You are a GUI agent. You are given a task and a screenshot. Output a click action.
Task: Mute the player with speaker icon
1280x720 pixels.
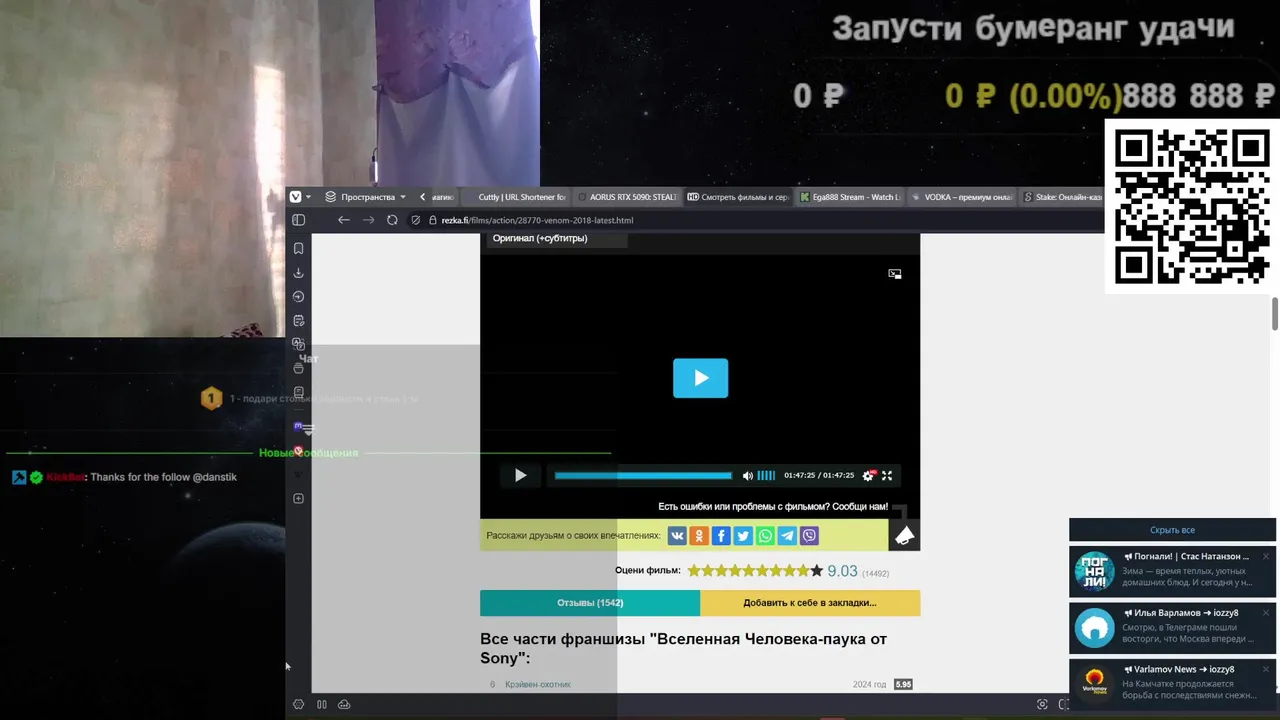coord(747,476)
